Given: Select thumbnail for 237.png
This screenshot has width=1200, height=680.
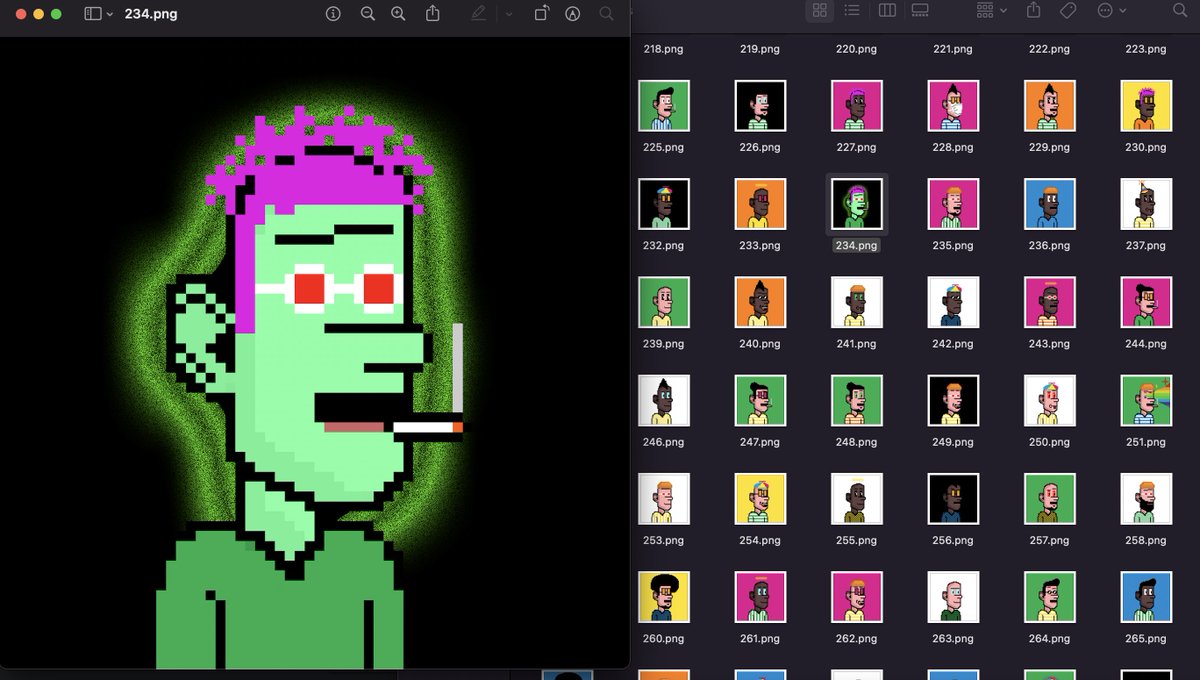Looking at the screenshot, I should pyautogui.click(x=1146, y=204).
